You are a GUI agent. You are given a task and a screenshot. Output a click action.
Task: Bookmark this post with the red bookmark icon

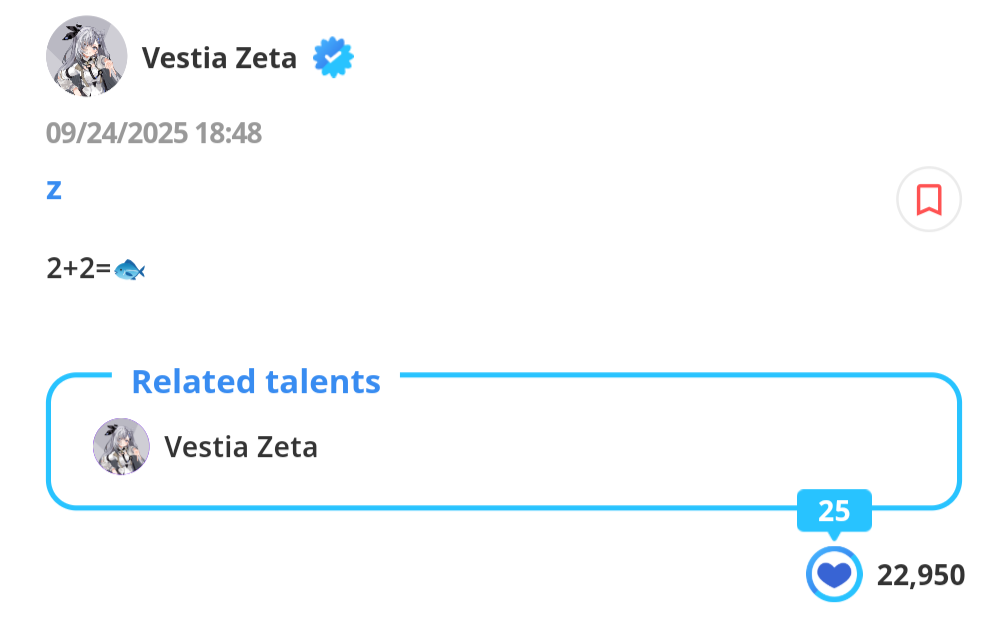click(929, 199)
